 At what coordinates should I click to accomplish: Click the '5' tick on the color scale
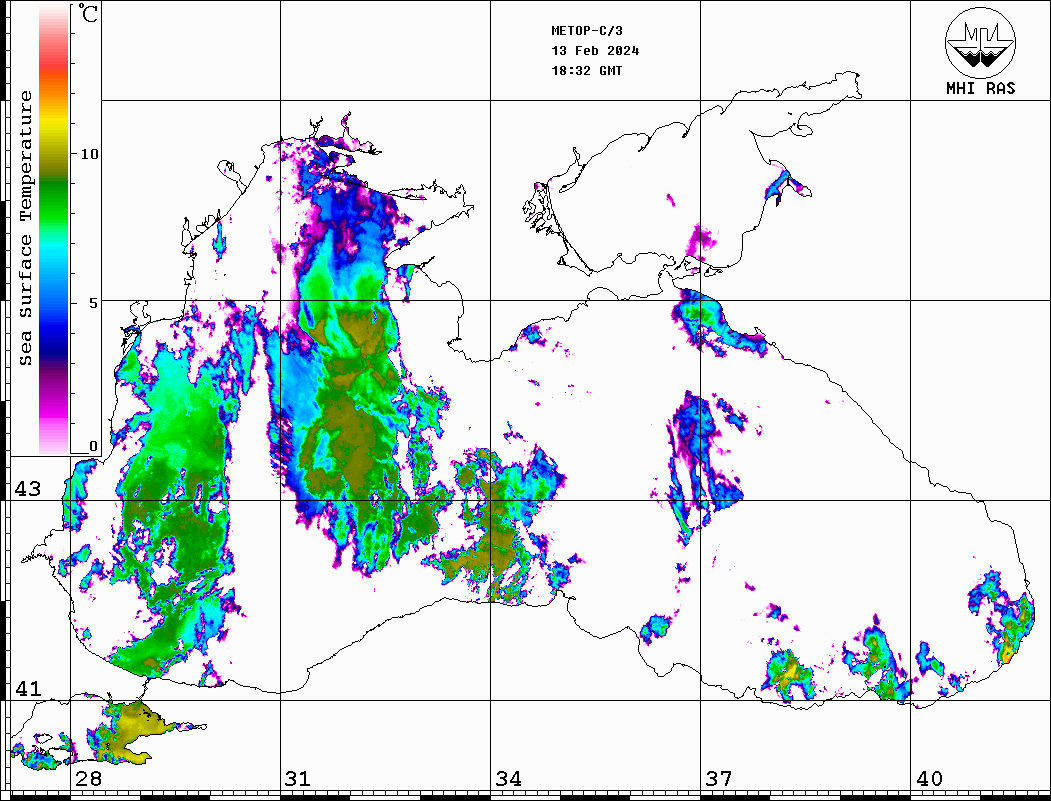[x=93, y=303]
